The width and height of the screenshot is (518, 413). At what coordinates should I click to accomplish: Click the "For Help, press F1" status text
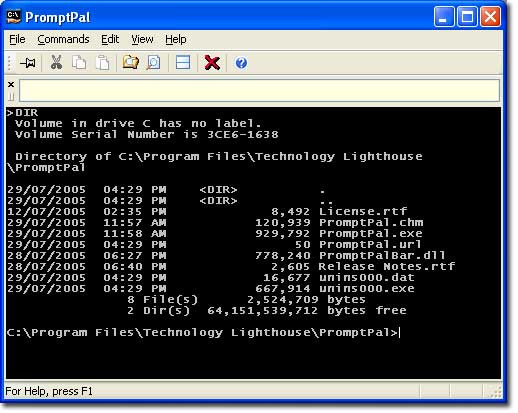pos(49,391)
